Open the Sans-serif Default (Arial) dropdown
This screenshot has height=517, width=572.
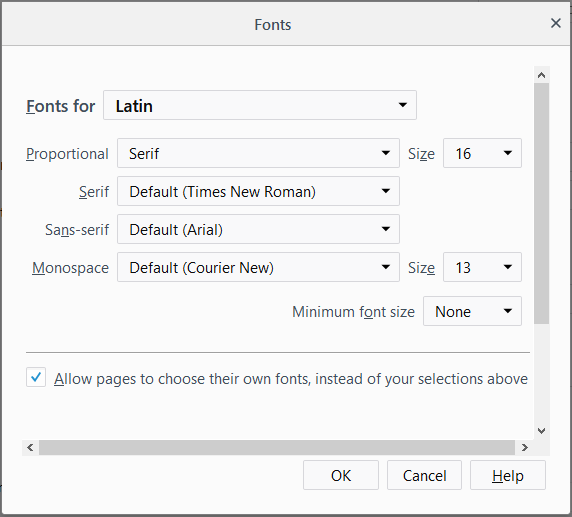pyautogui.click(x=258, y=229)
